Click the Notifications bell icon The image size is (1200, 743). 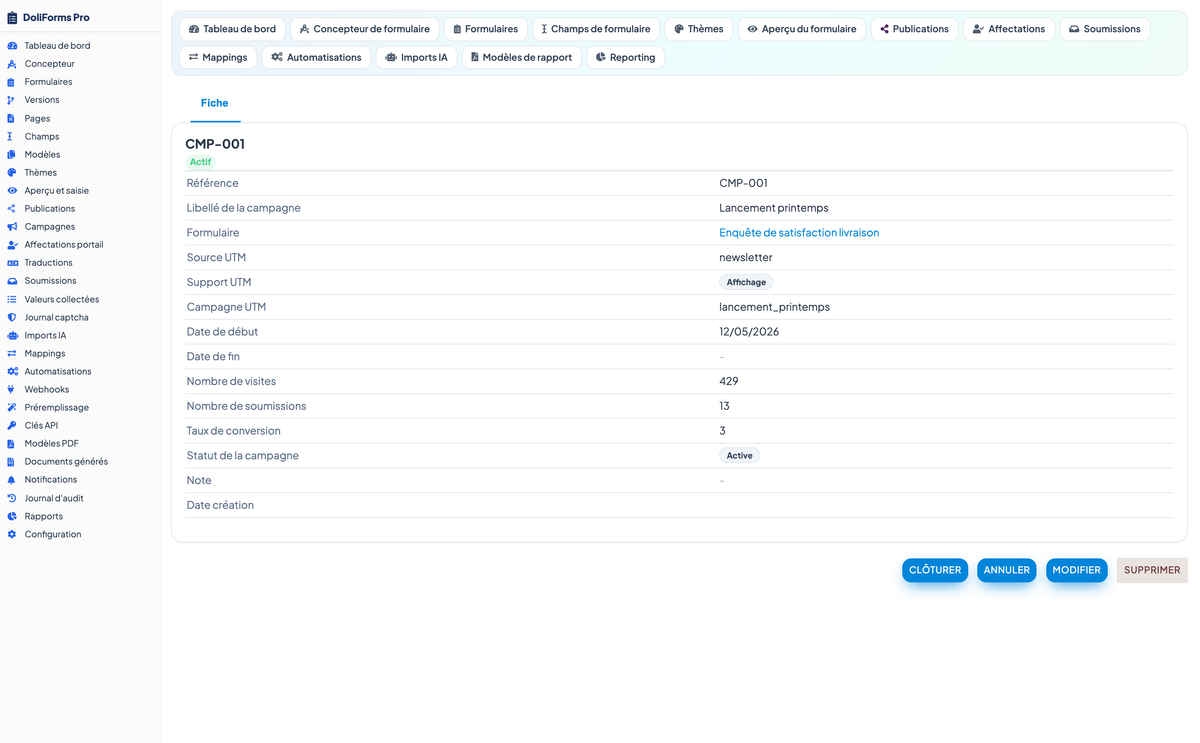(x=12, y=480)
